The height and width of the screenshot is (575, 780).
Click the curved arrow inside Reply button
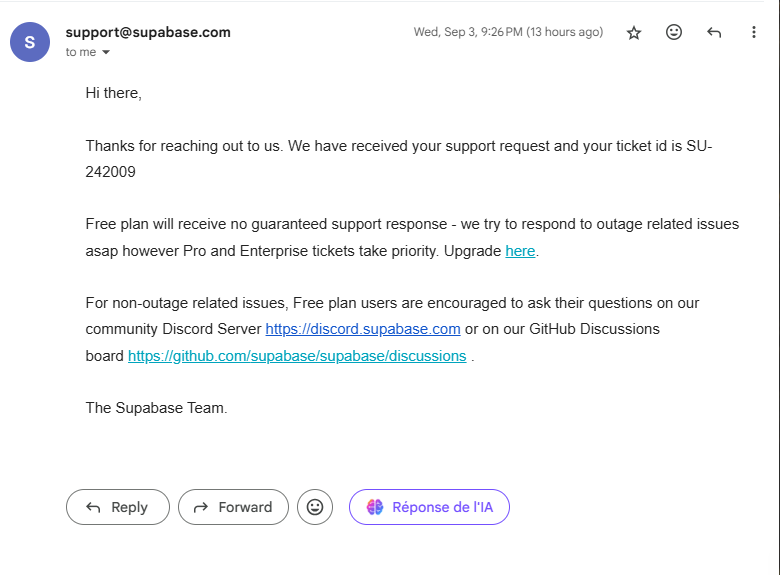pos(94,507)
